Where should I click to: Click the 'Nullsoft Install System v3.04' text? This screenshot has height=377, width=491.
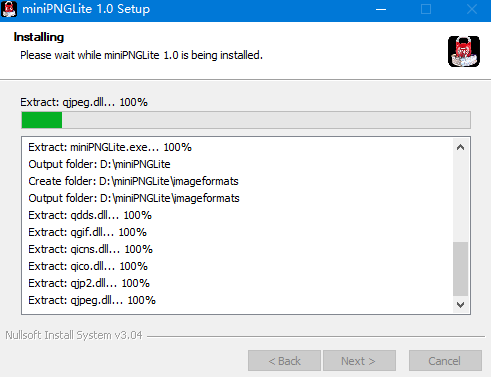[74, 335]
